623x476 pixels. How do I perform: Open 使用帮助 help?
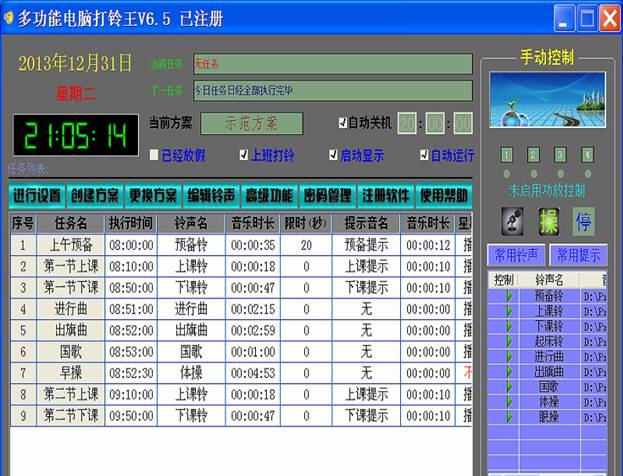[444, 196]
